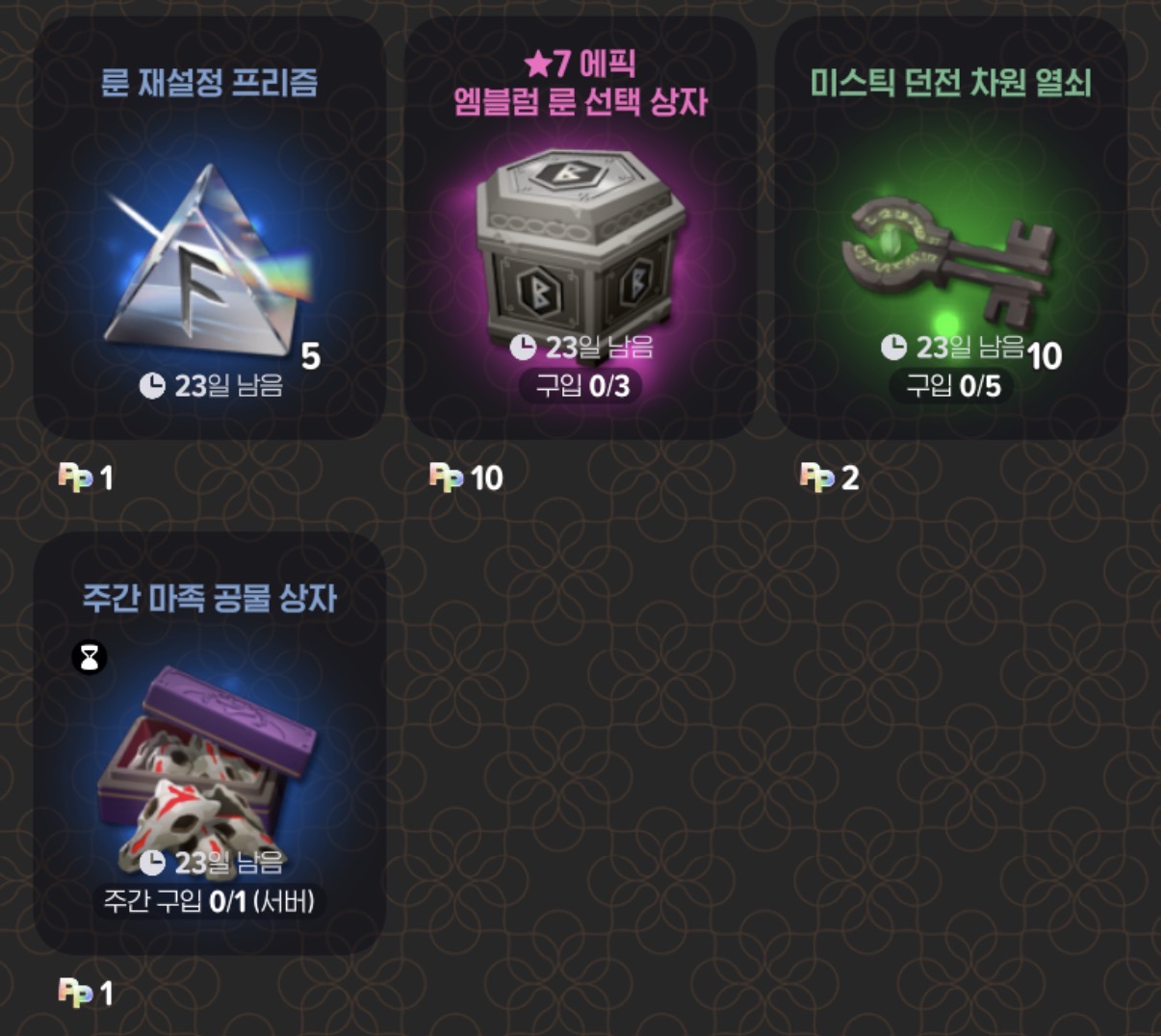Click the 구입 0/3 purchase counter
1161x1036 pixels.
[581, 386]
